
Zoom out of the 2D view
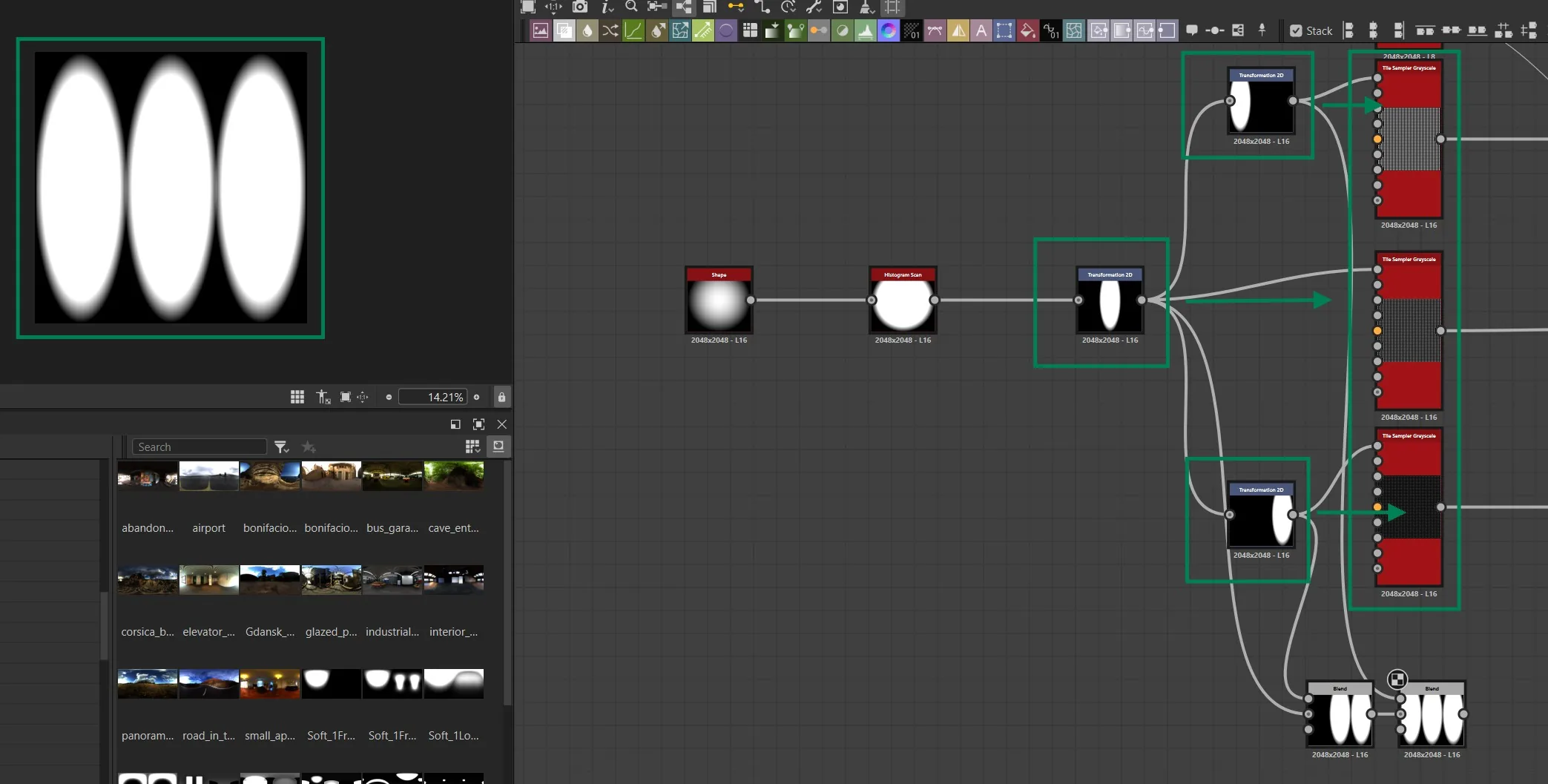click(389, 397)
